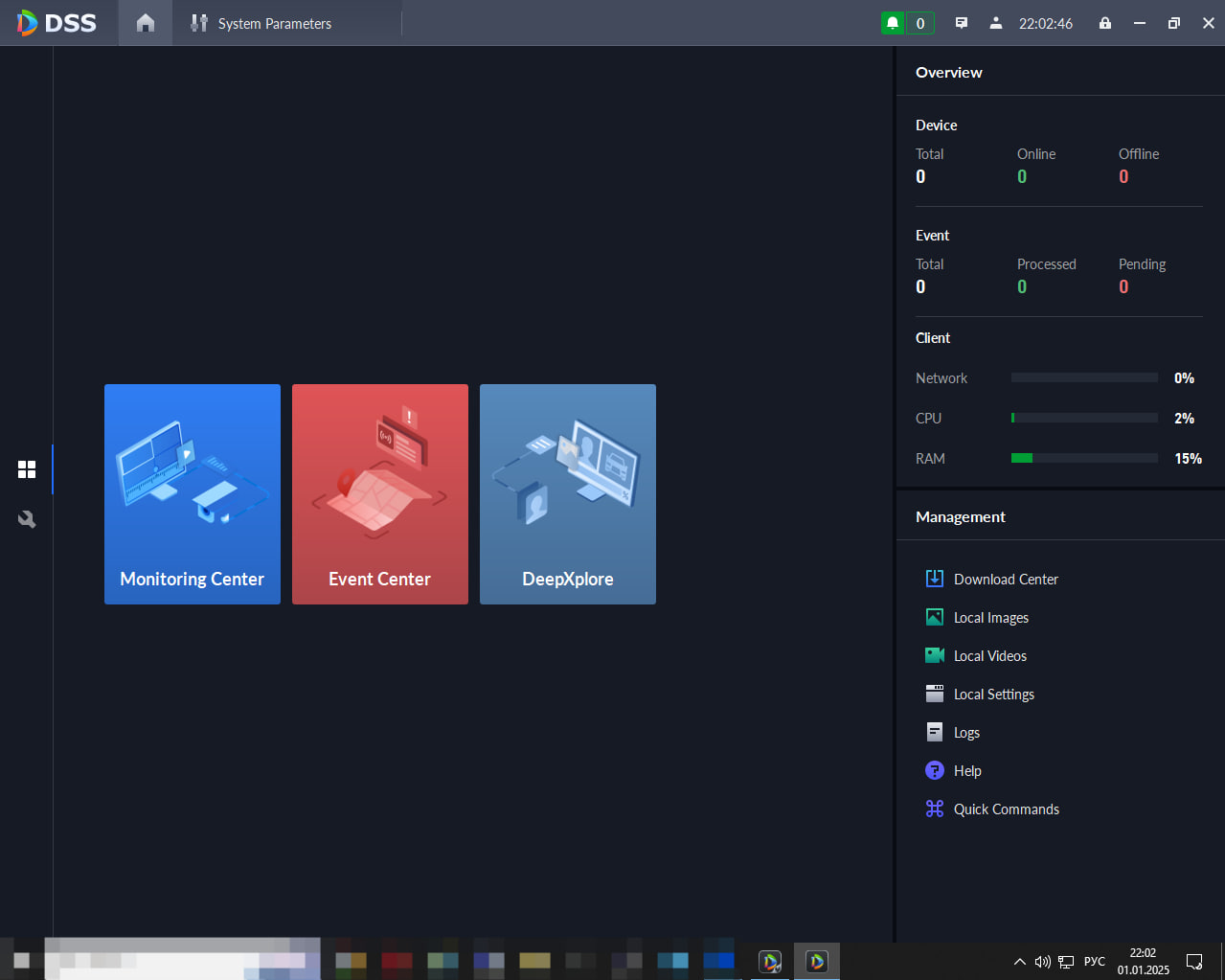Image resolution: width=1225 pixels, height=980 pixels.
Task: Open the DeepXplore tile
Action: pyautogui.click(x=568, y=494)
